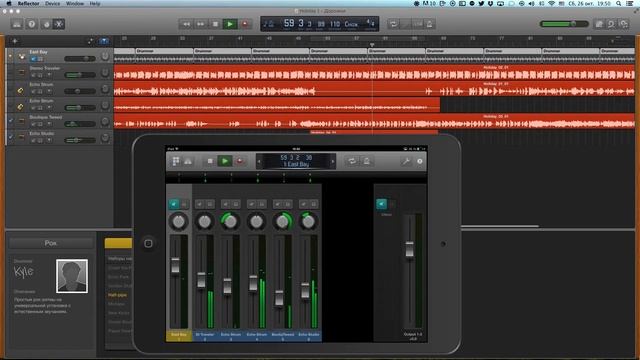Click the first Echo Strum guitar icon

pyautogui.click(x=20, y=90)
